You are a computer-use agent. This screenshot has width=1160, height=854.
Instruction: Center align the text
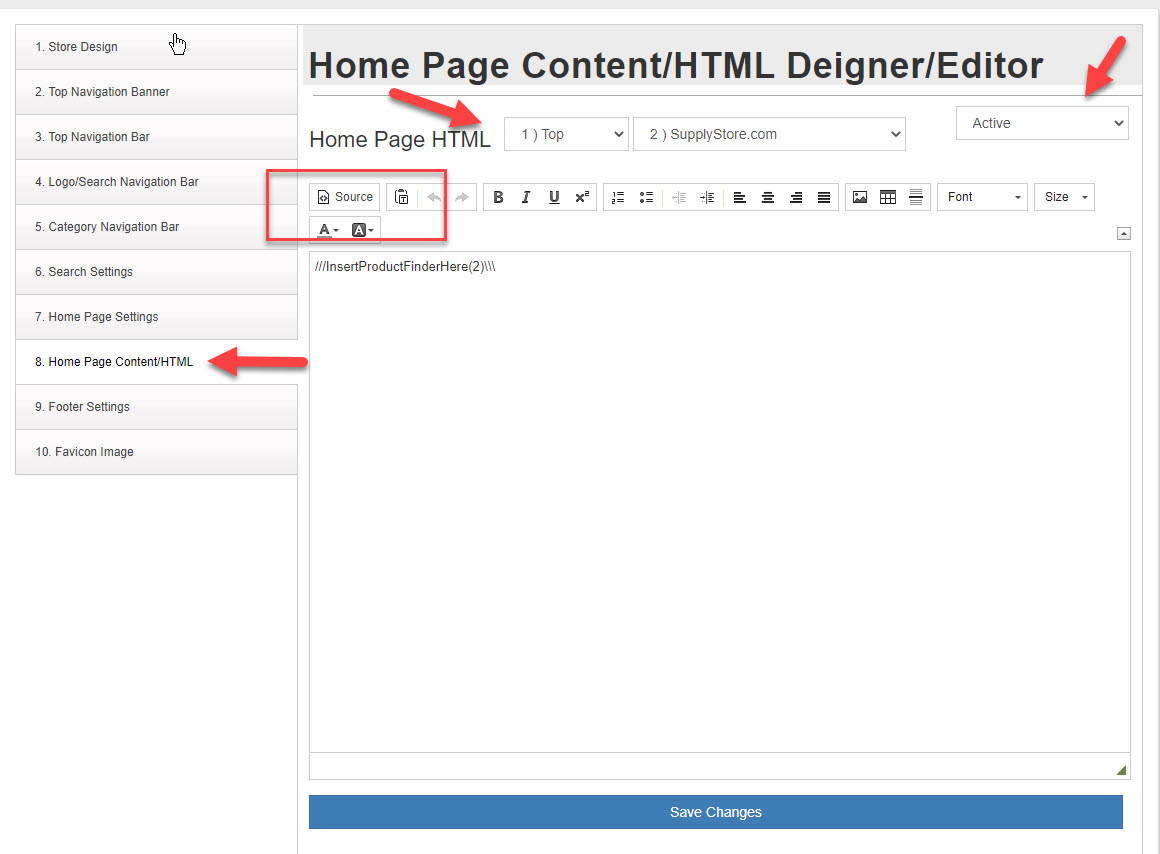click(768, 197)
